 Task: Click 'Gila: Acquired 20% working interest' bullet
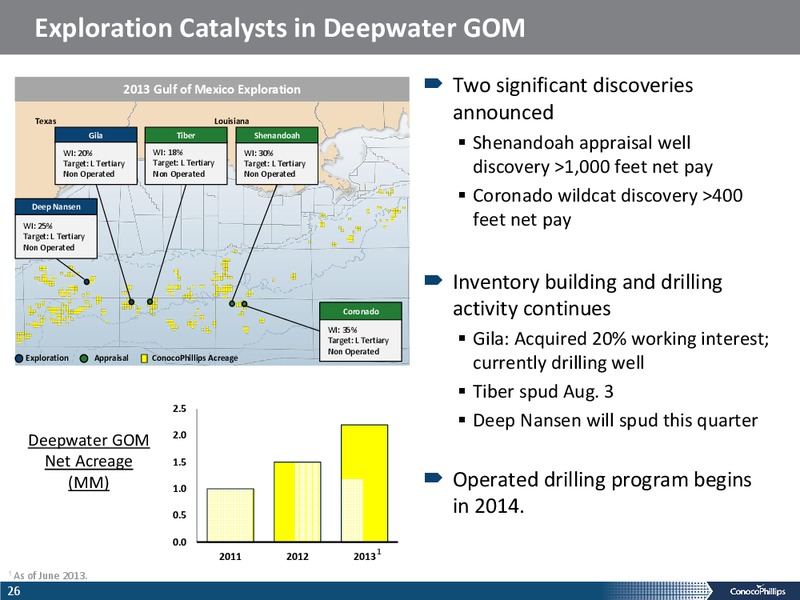coord(620,351)
